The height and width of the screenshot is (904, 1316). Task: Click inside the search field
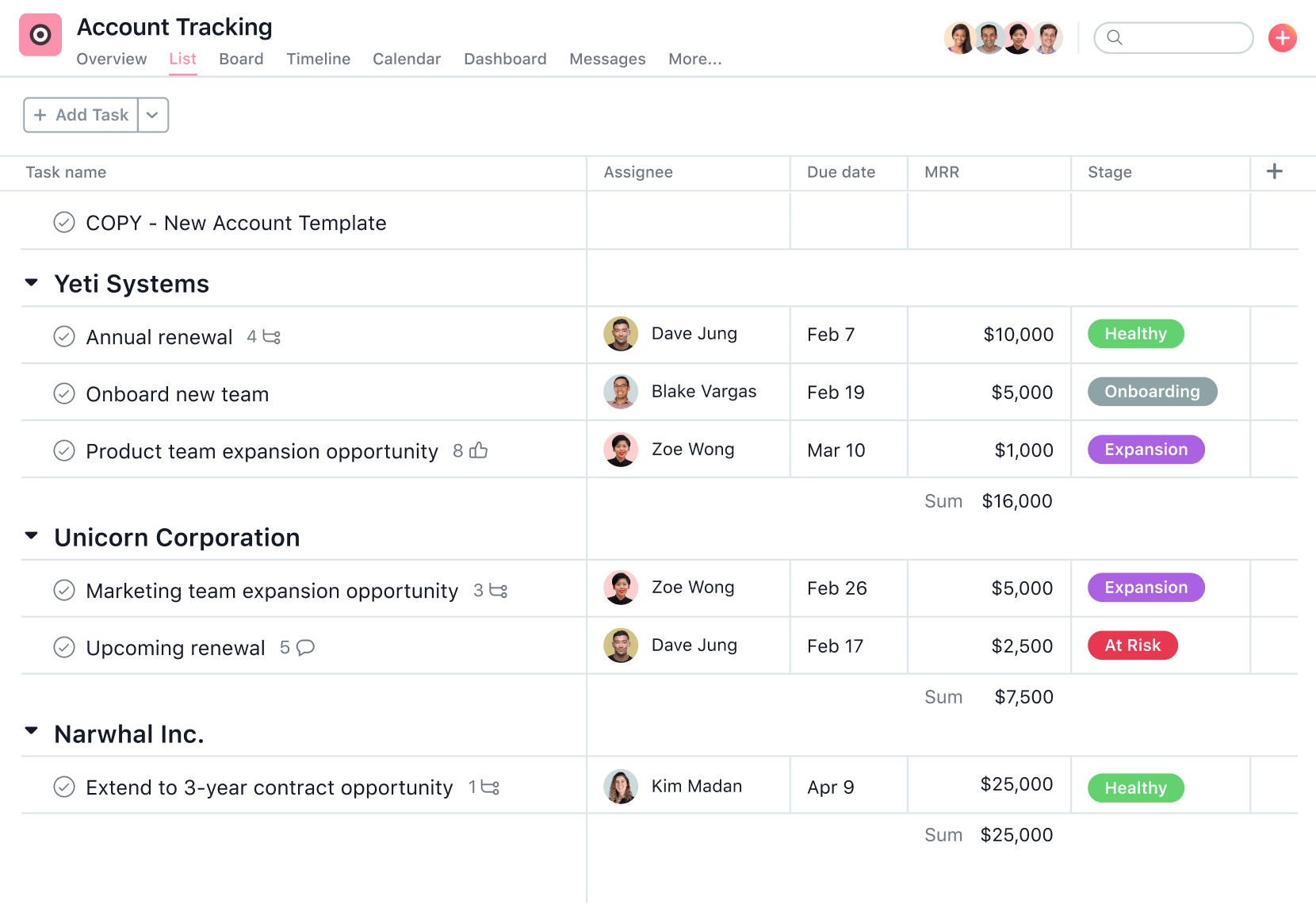[1173, 37]
